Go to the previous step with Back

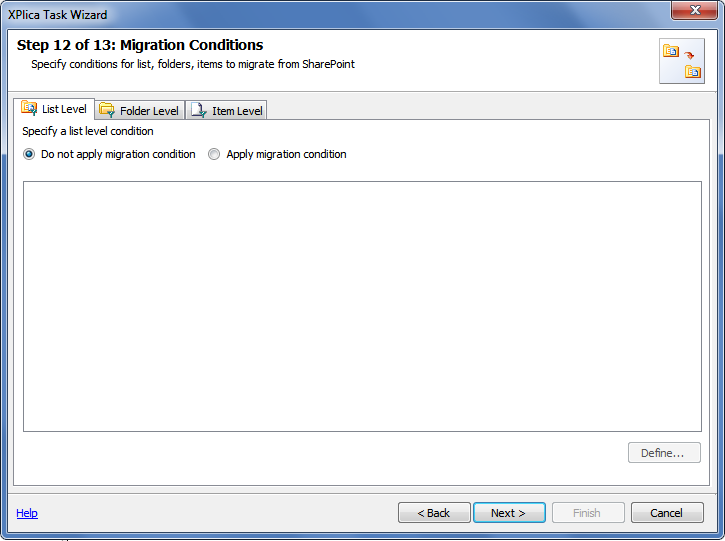[x=434, y=513]
